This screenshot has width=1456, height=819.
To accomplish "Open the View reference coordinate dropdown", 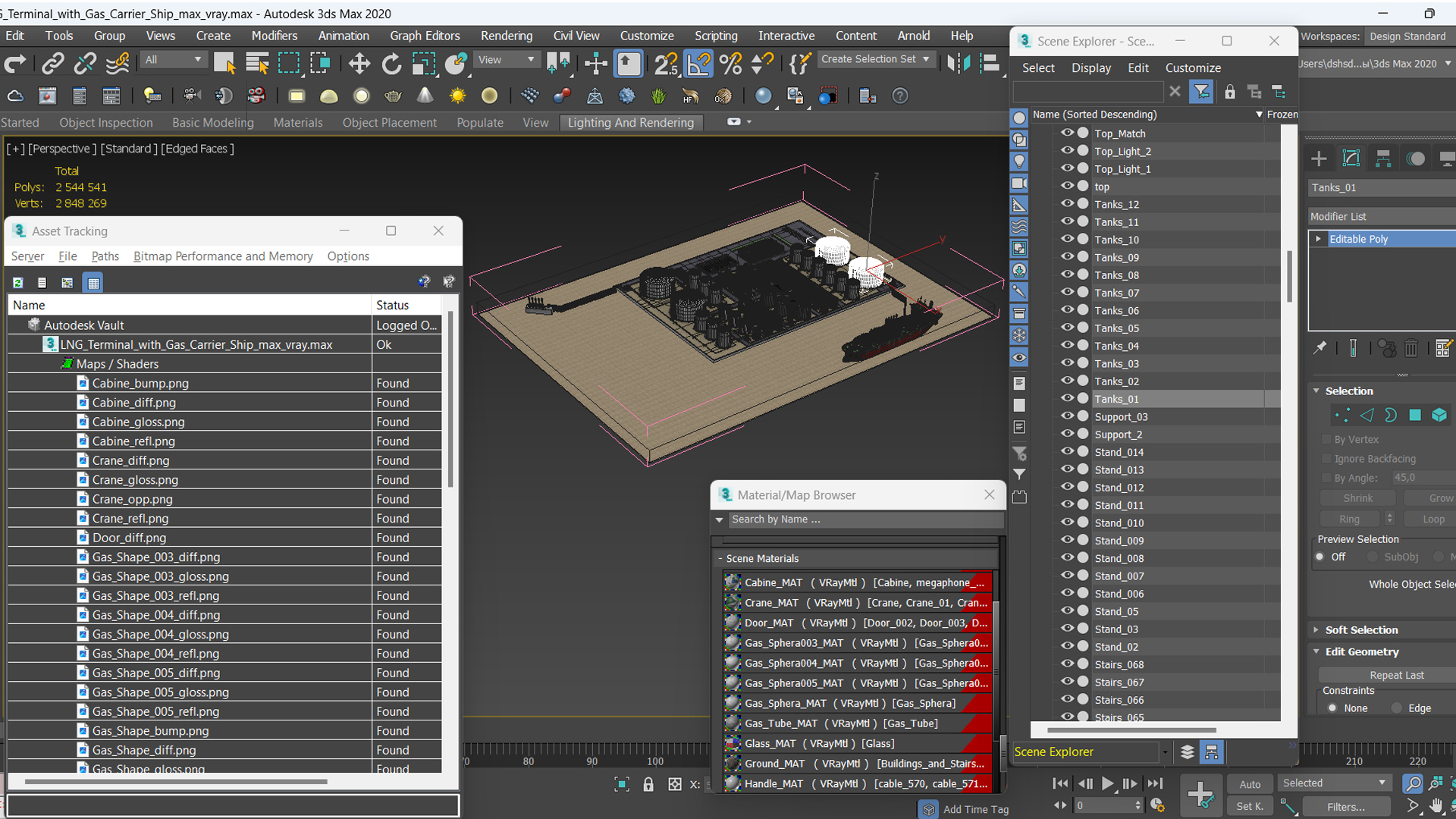I will [x=506, y=59].
